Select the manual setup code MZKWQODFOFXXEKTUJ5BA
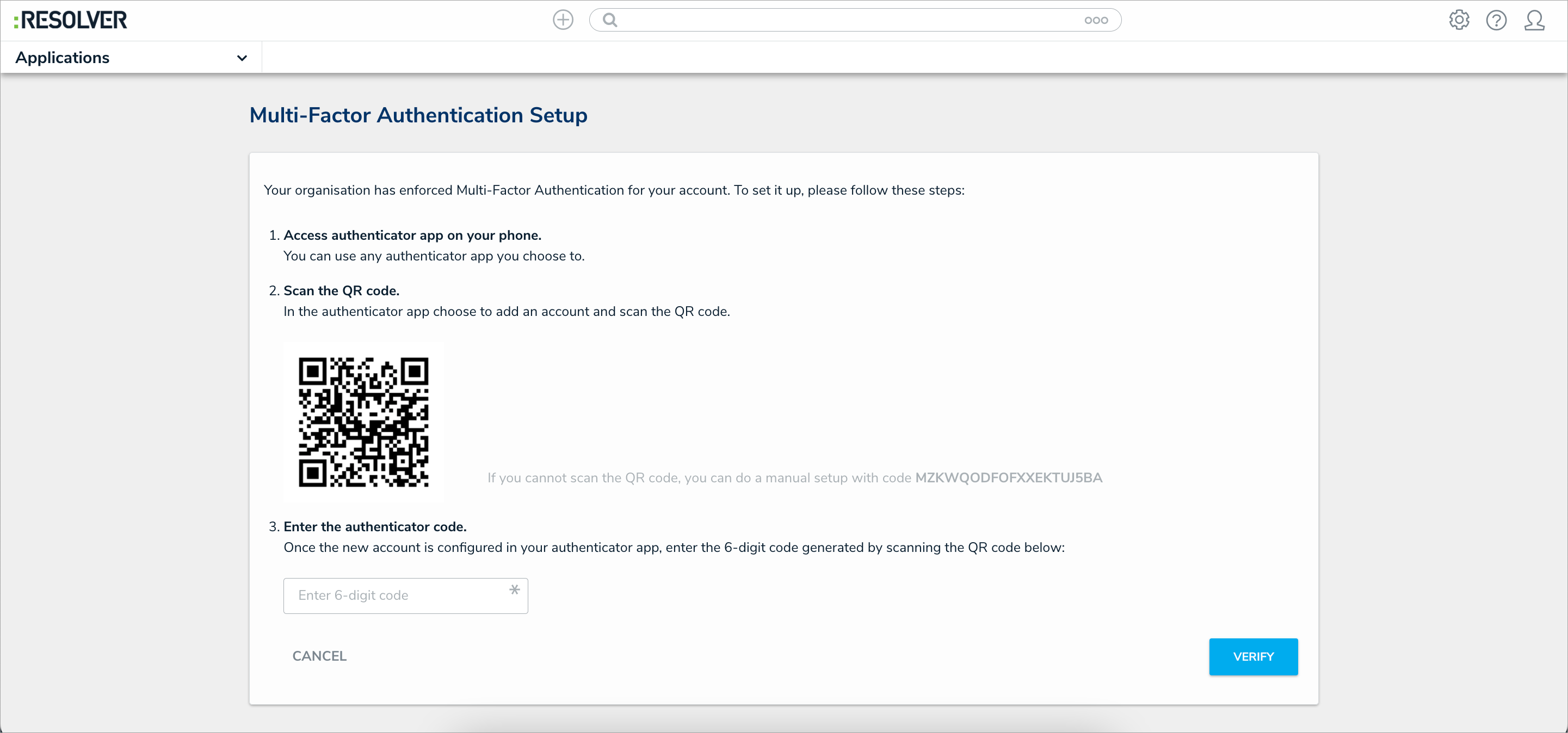The image size is (1568, 733). click(1009, 478)
